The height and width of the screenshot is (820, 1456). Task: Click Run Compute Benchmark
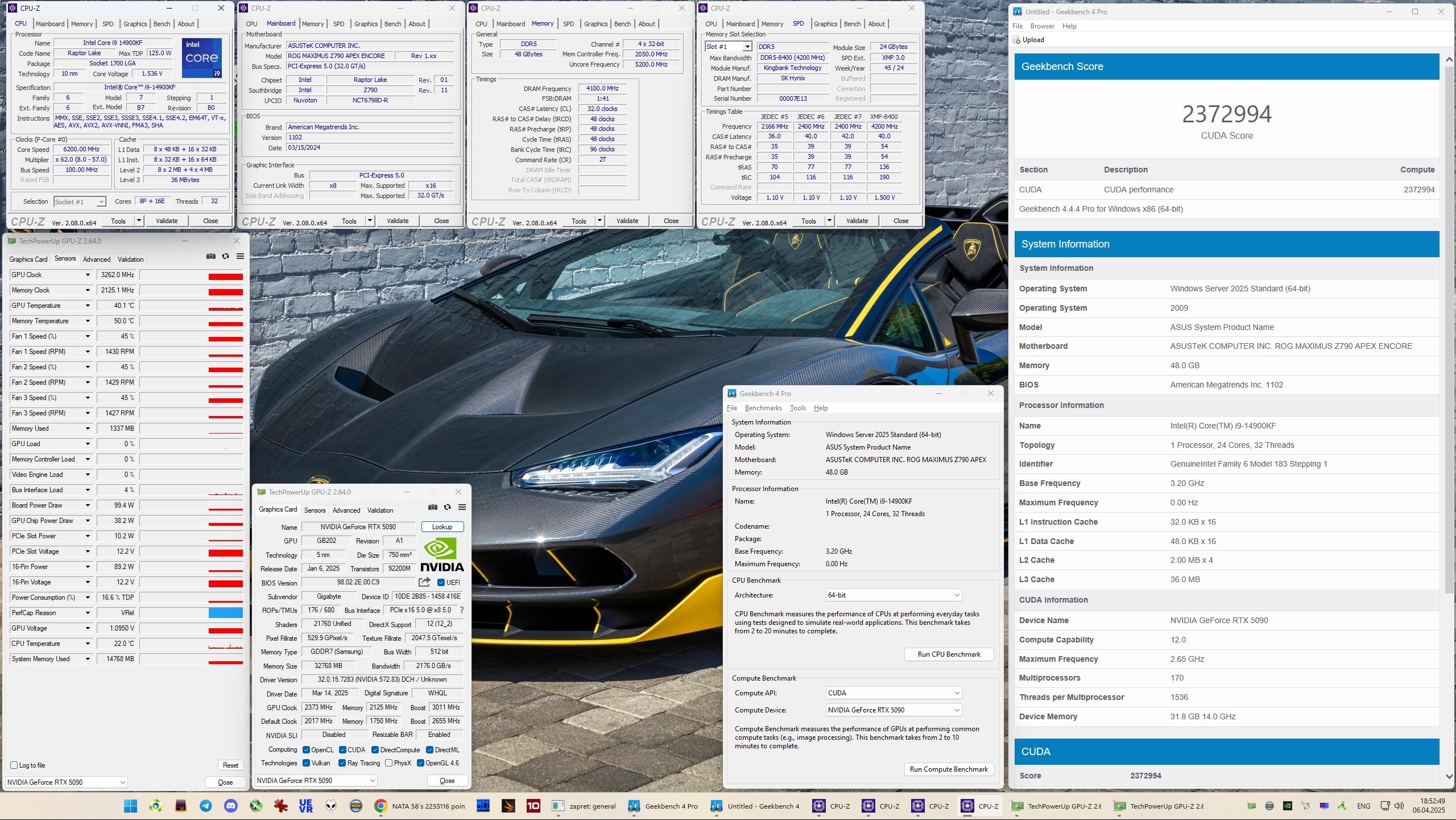click(x=949, y=769)
